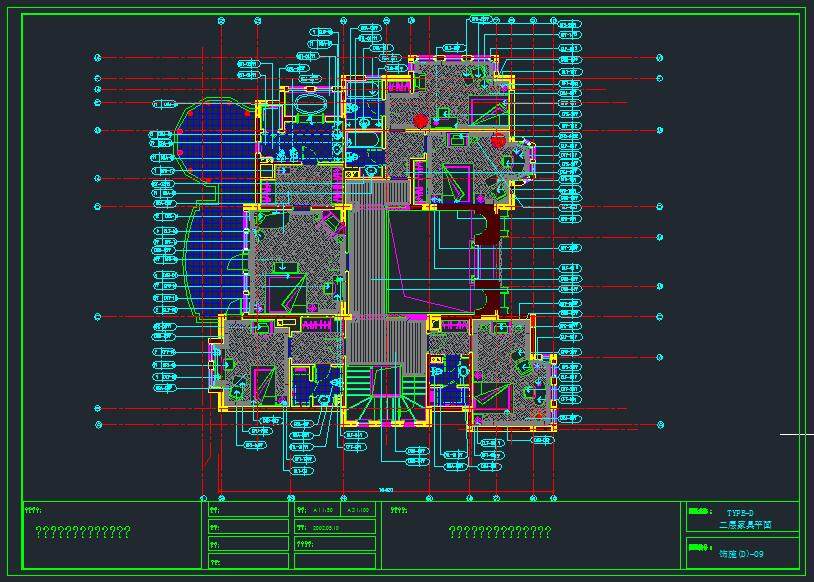
Task: Select the 二层家具平面 drawing title text
Action: click(744, 524)
